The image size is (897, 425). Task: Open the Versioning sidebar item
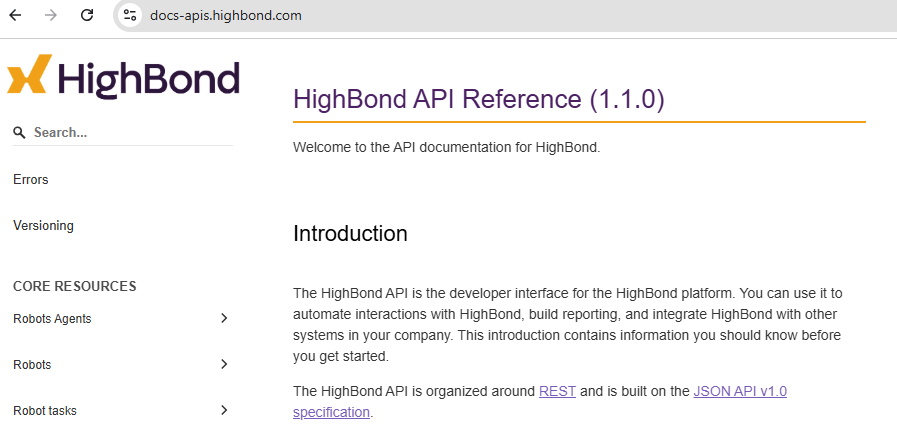point(43,225)
